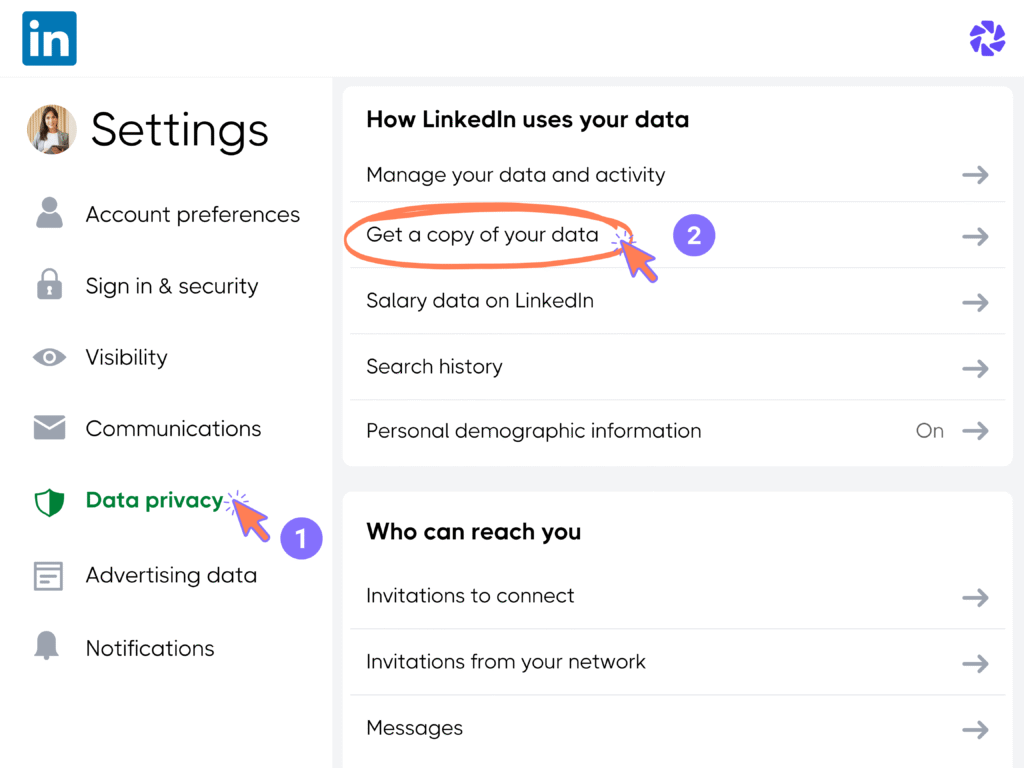Click the profile avatar thumbnail
This screenshot has width=1024, height=768.
coord(52,130)
